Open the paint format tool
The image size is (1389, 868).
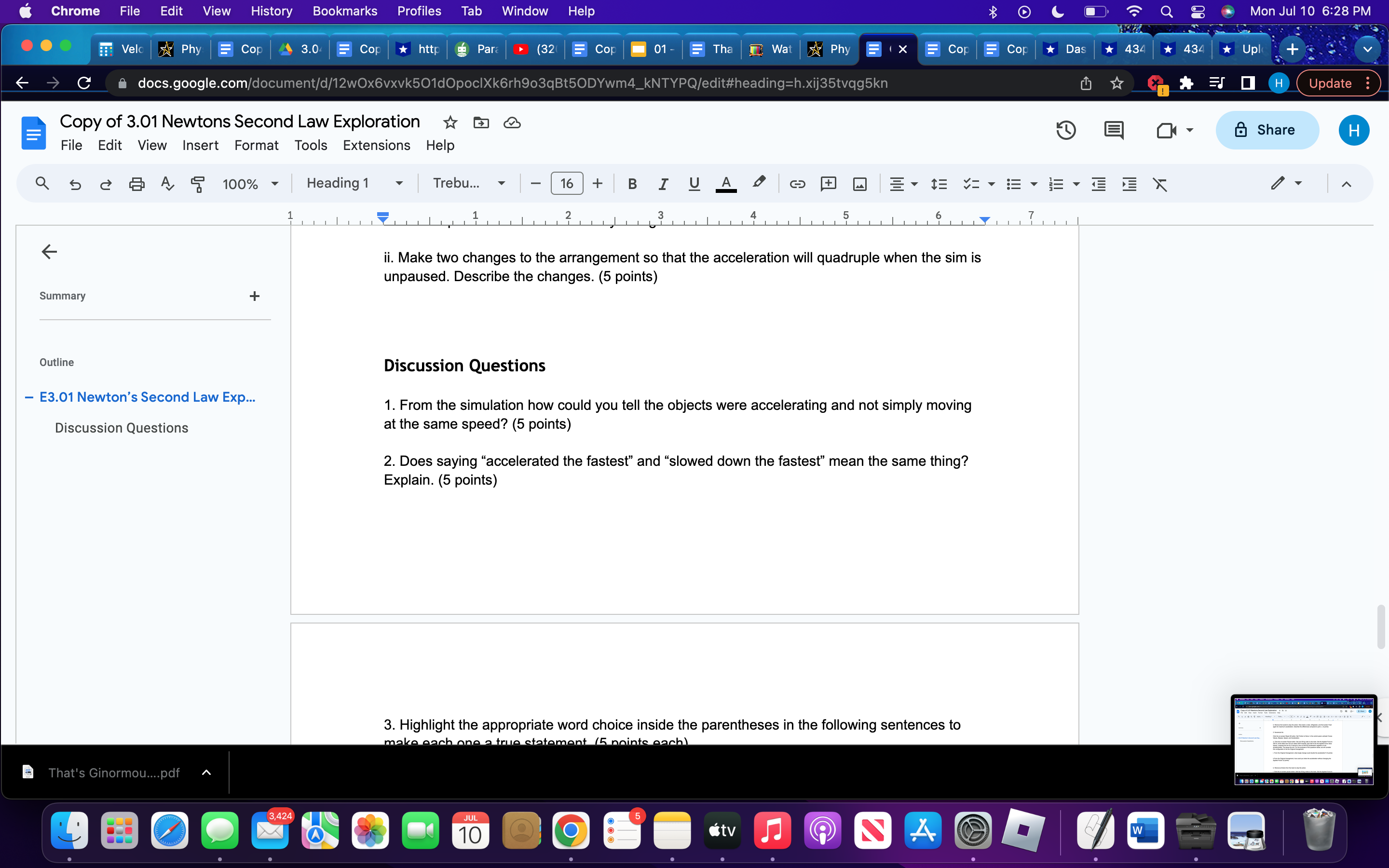click(197, 184)
